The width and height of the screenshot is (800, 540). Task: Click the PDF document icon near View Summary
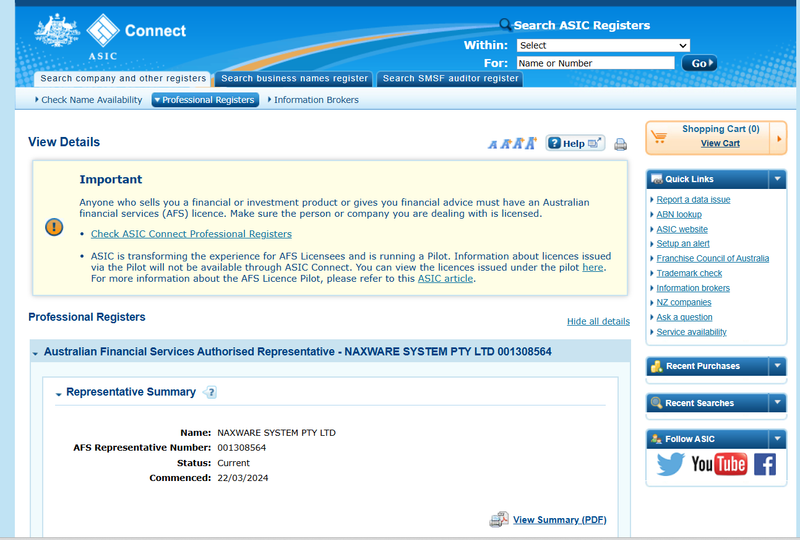click(x=499, y=520)
